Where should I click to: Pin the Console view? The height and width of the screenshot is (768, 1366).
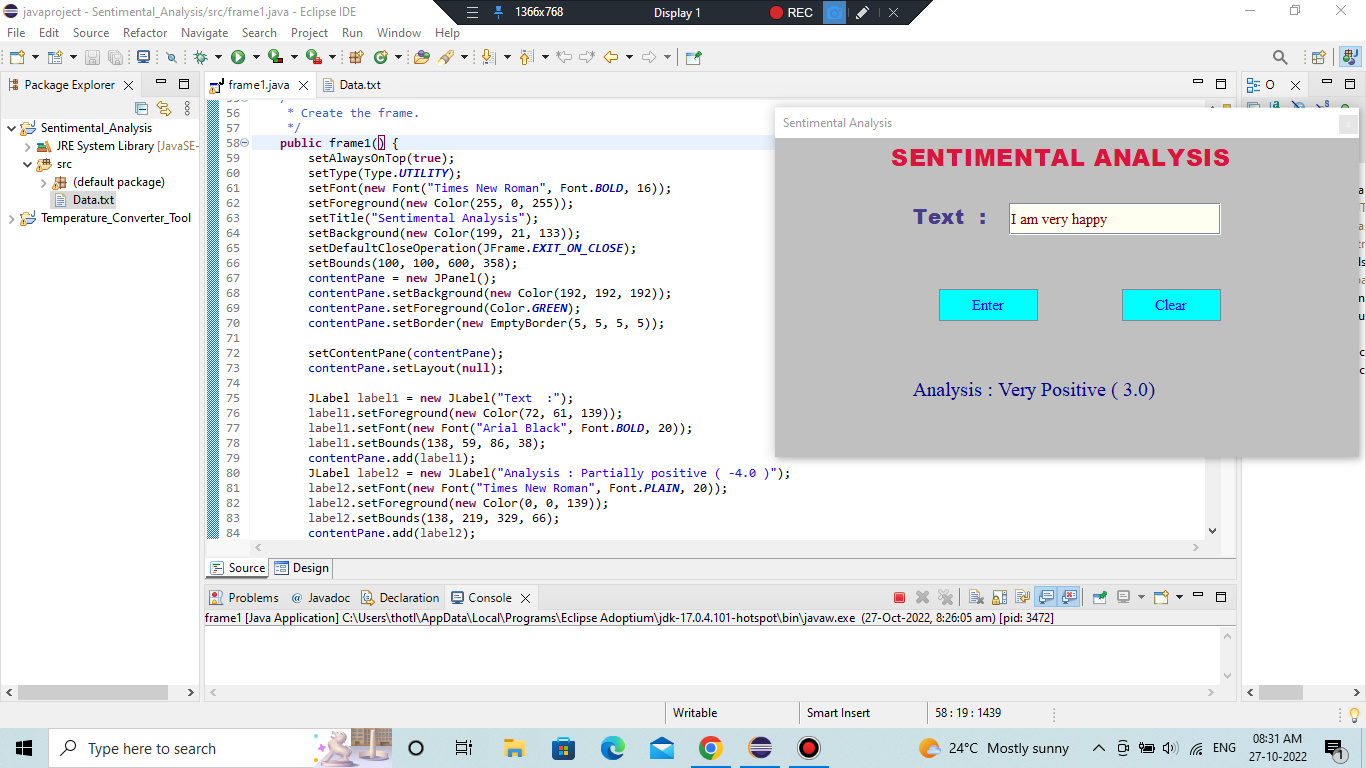[x=1098, y=597]
